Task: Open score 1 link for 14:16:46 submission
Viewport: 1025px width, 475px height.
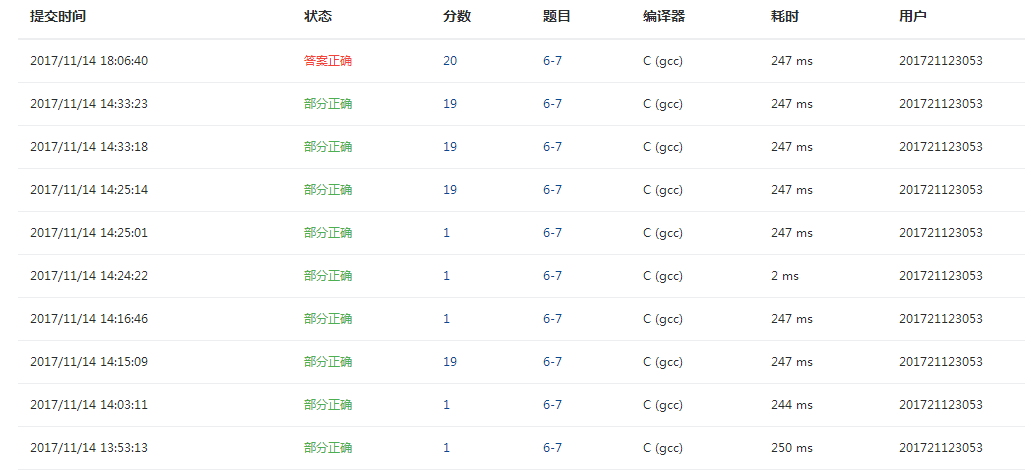Action: point(446,319)
